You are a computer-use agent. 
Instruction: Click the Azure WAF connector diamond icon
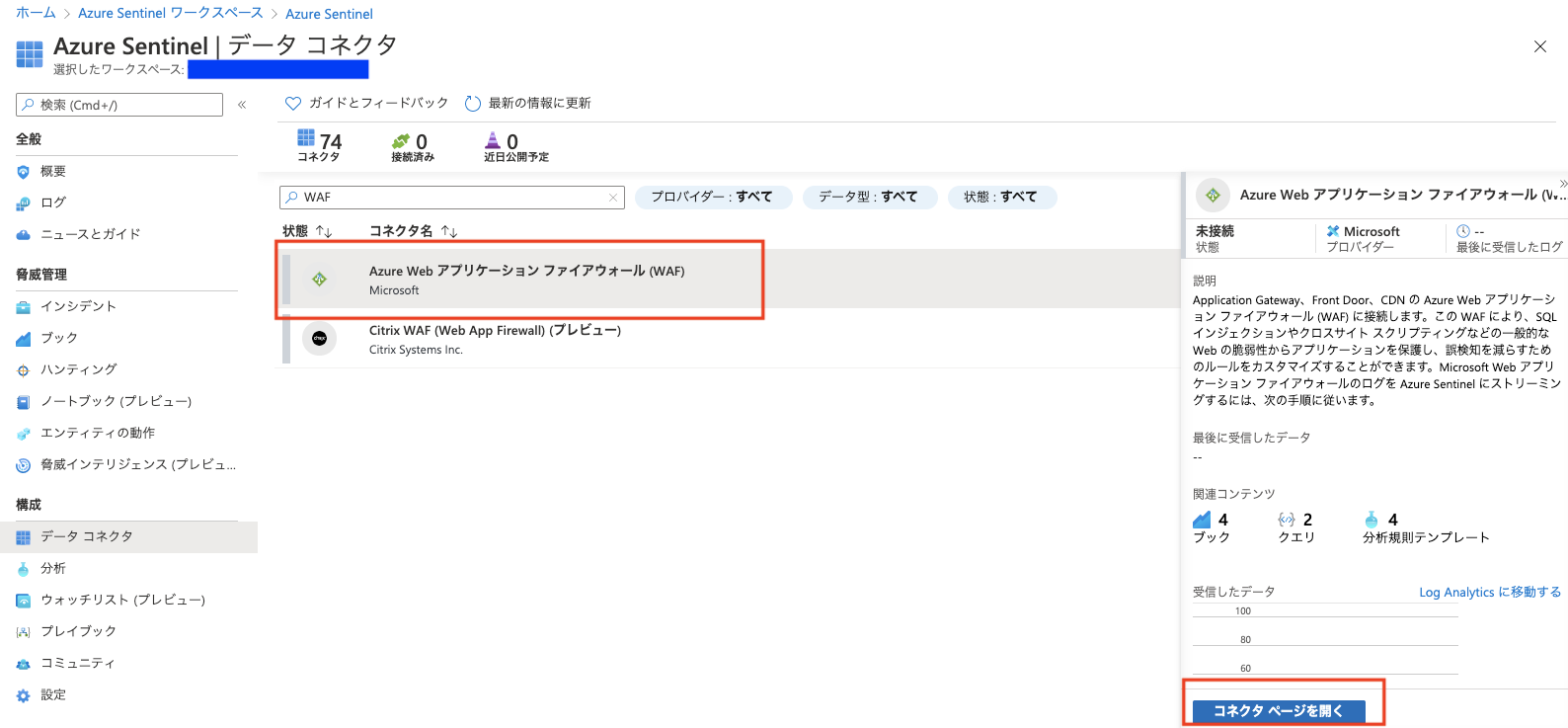coord(319,280)
